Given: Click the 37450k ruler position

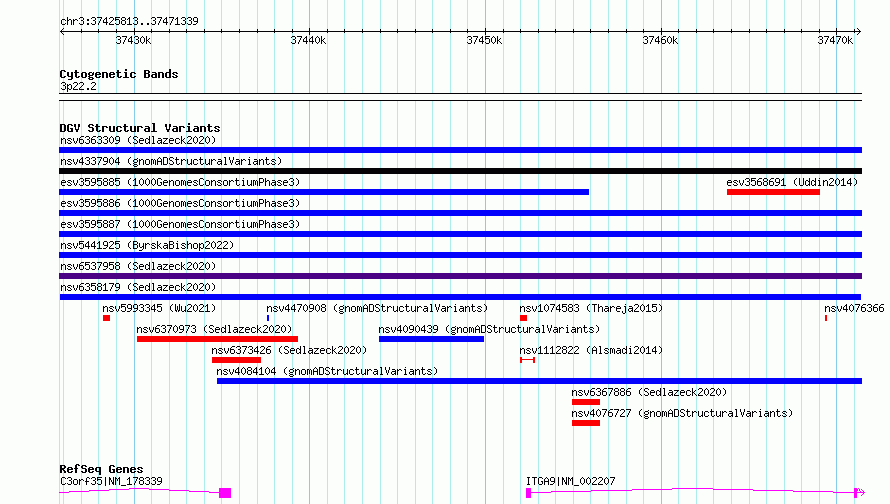Looking at the screenshot, I should (484, 40).
